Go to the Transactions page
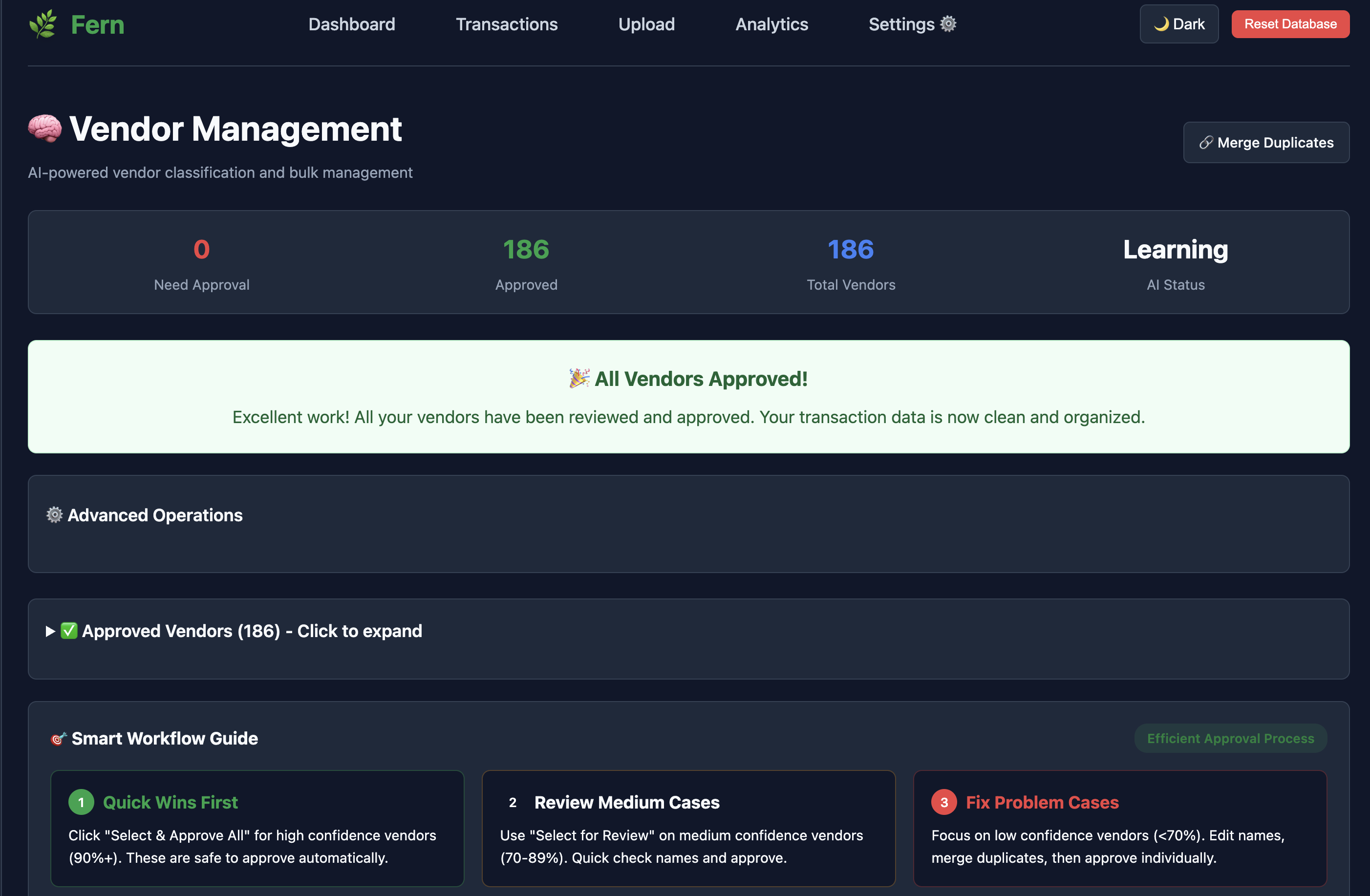1370x896 pixels. [507, 24]
